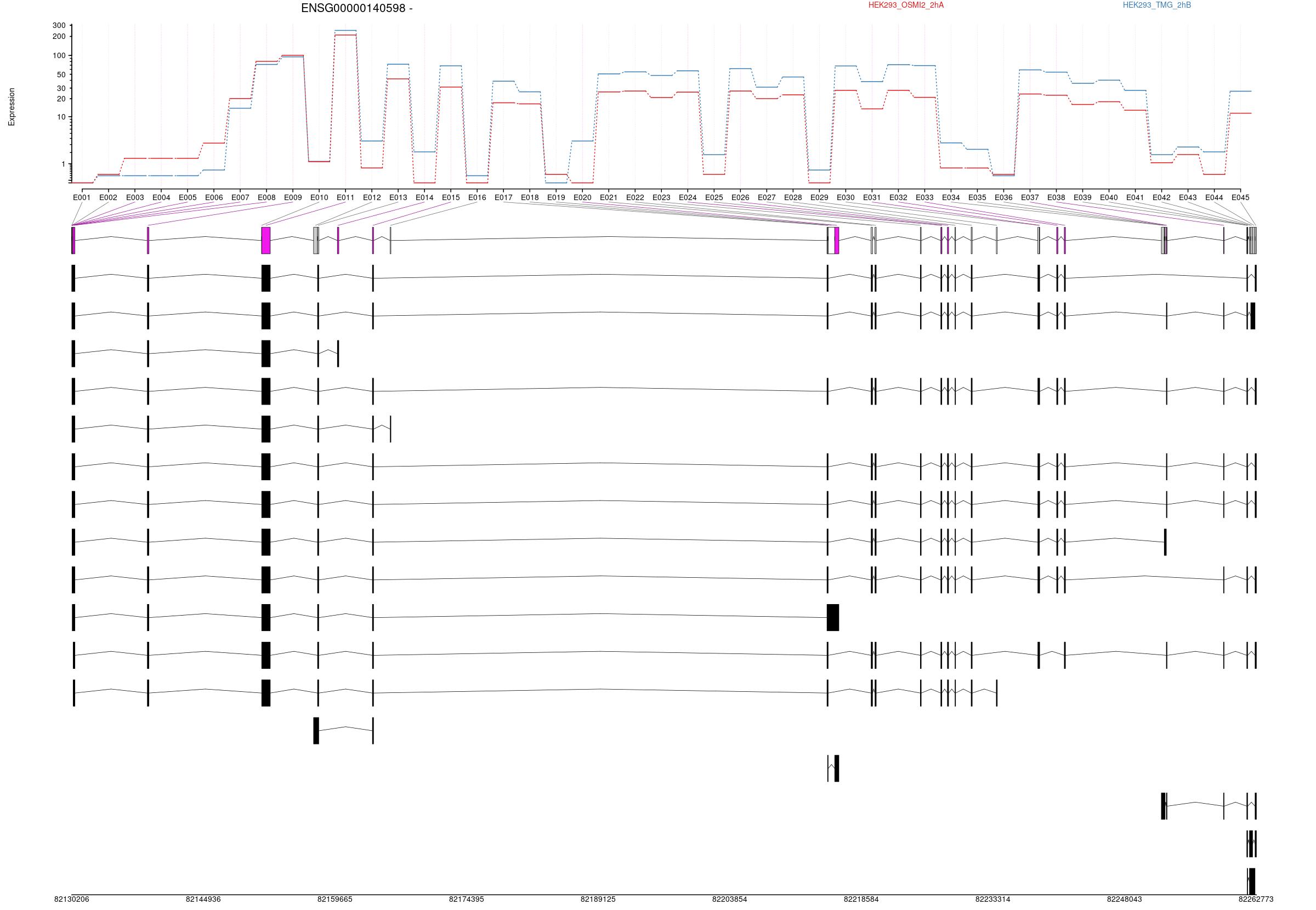Viewport: 1316px width, 910px height.
Task: Click exon label E041
Action: [1135, 198]
